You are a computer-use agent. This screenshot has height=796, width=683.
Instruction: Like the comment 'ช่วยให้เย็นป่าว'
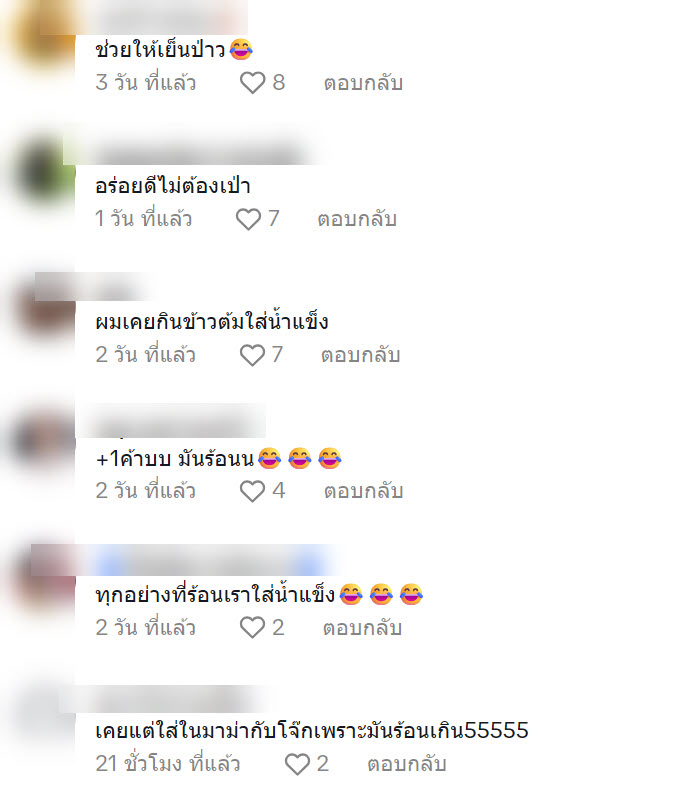(x=252, y=83)
